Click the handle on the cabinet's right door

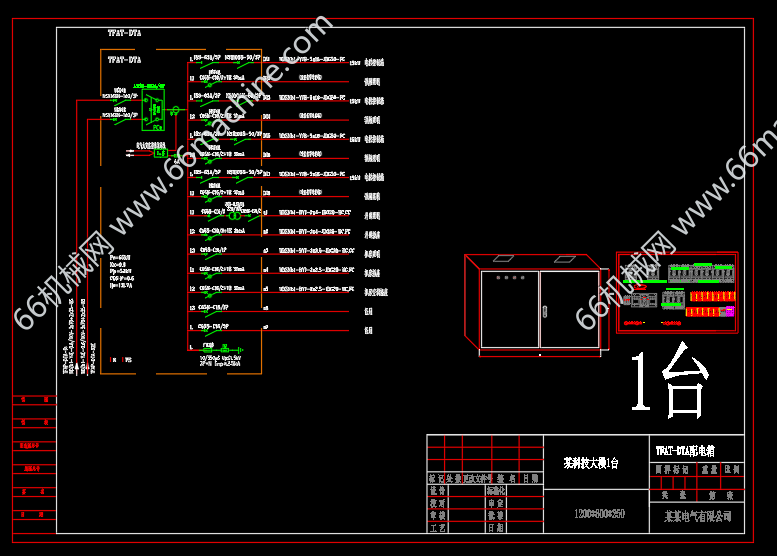[546, 311]
